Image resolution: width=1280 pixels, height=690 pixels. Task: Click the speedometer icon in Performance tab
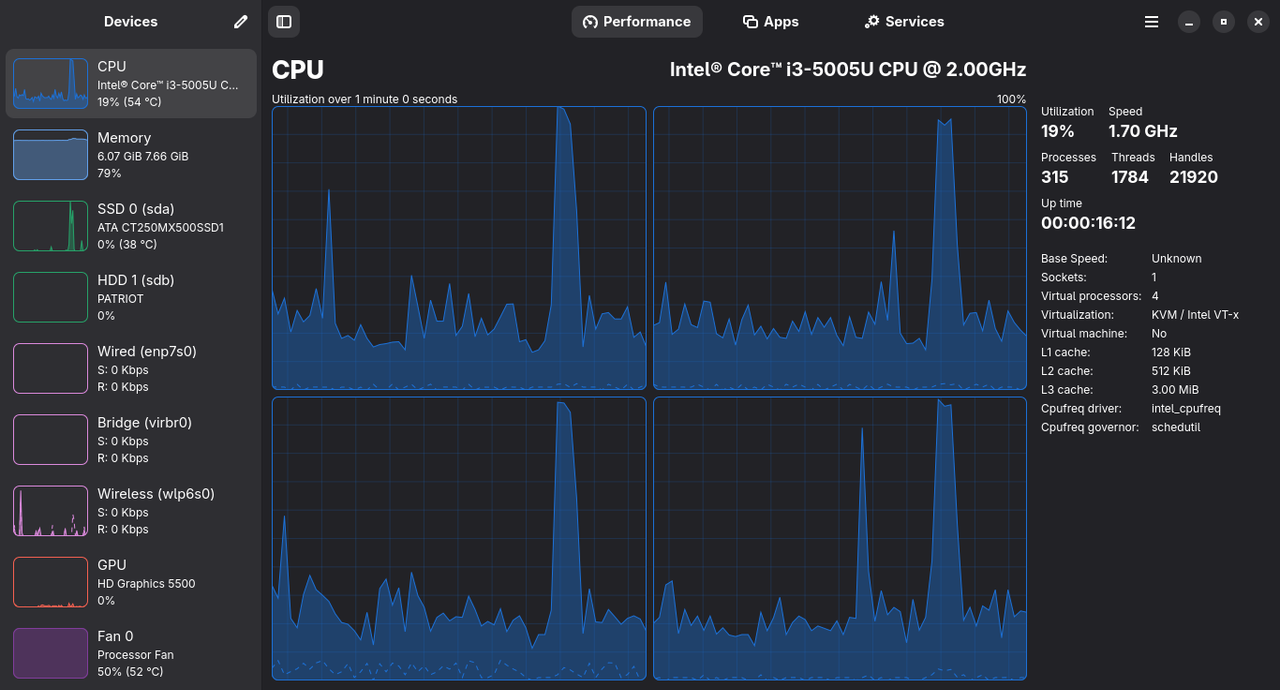[590, 22]
